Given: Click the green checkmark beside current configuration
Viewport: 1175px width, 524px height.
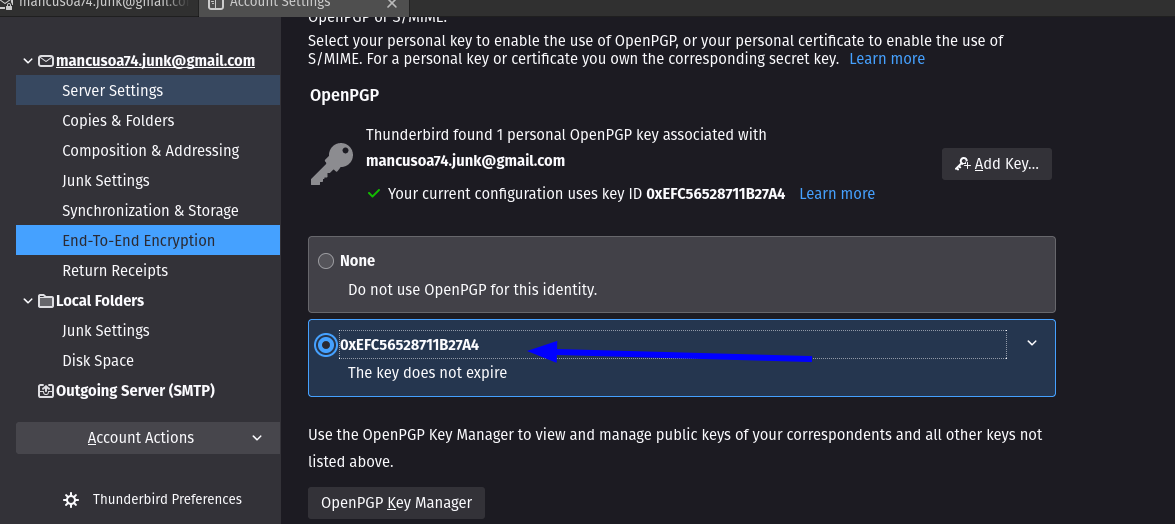Looking at the screenshot, I should [x=373, y=193].
